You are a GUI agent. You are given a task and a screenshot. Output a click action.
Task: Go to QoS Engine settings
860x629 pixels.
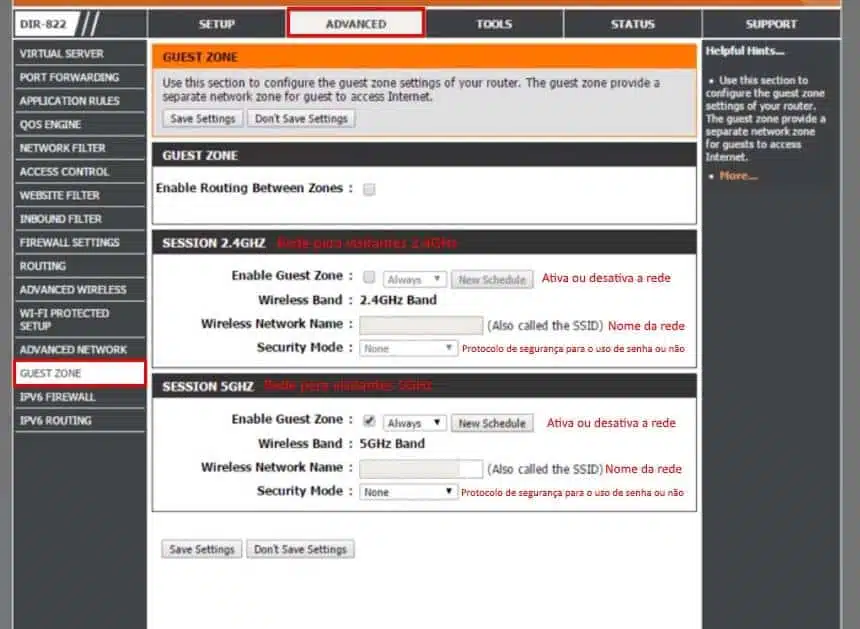tap(80, 124)
